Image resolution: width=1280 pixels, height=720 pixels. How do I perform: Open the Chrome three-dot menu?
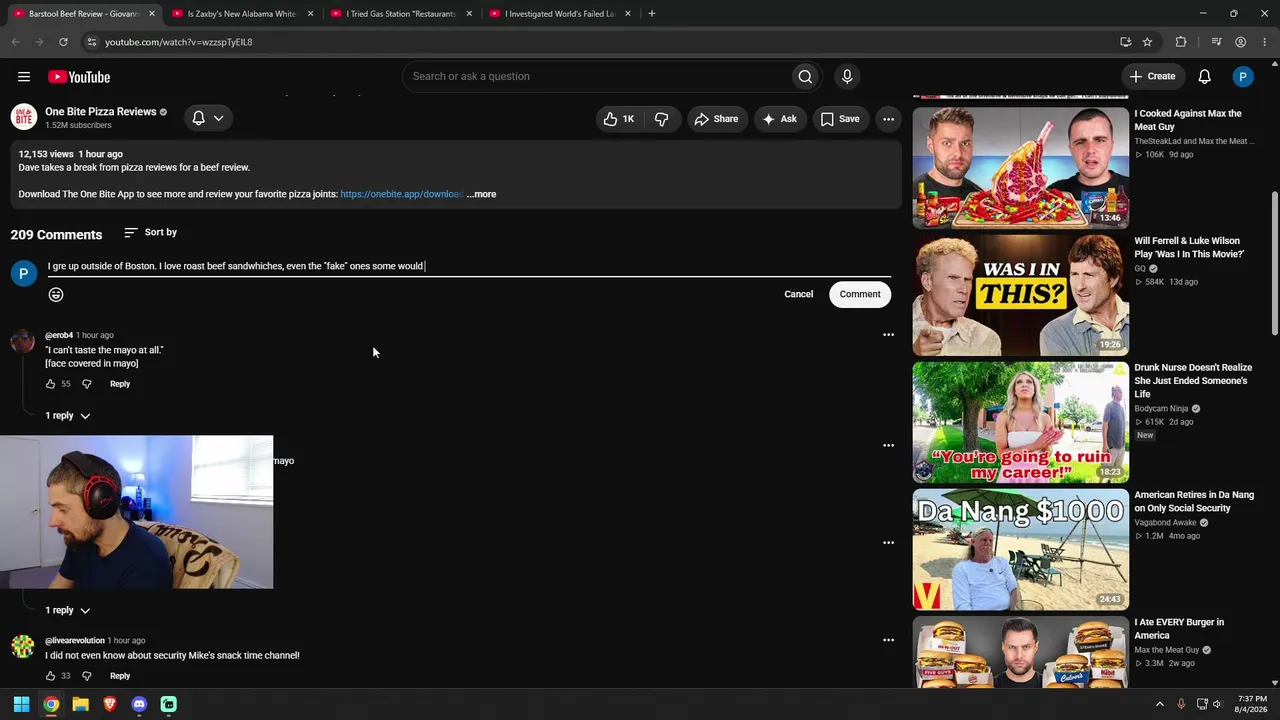pos(1265,42)
